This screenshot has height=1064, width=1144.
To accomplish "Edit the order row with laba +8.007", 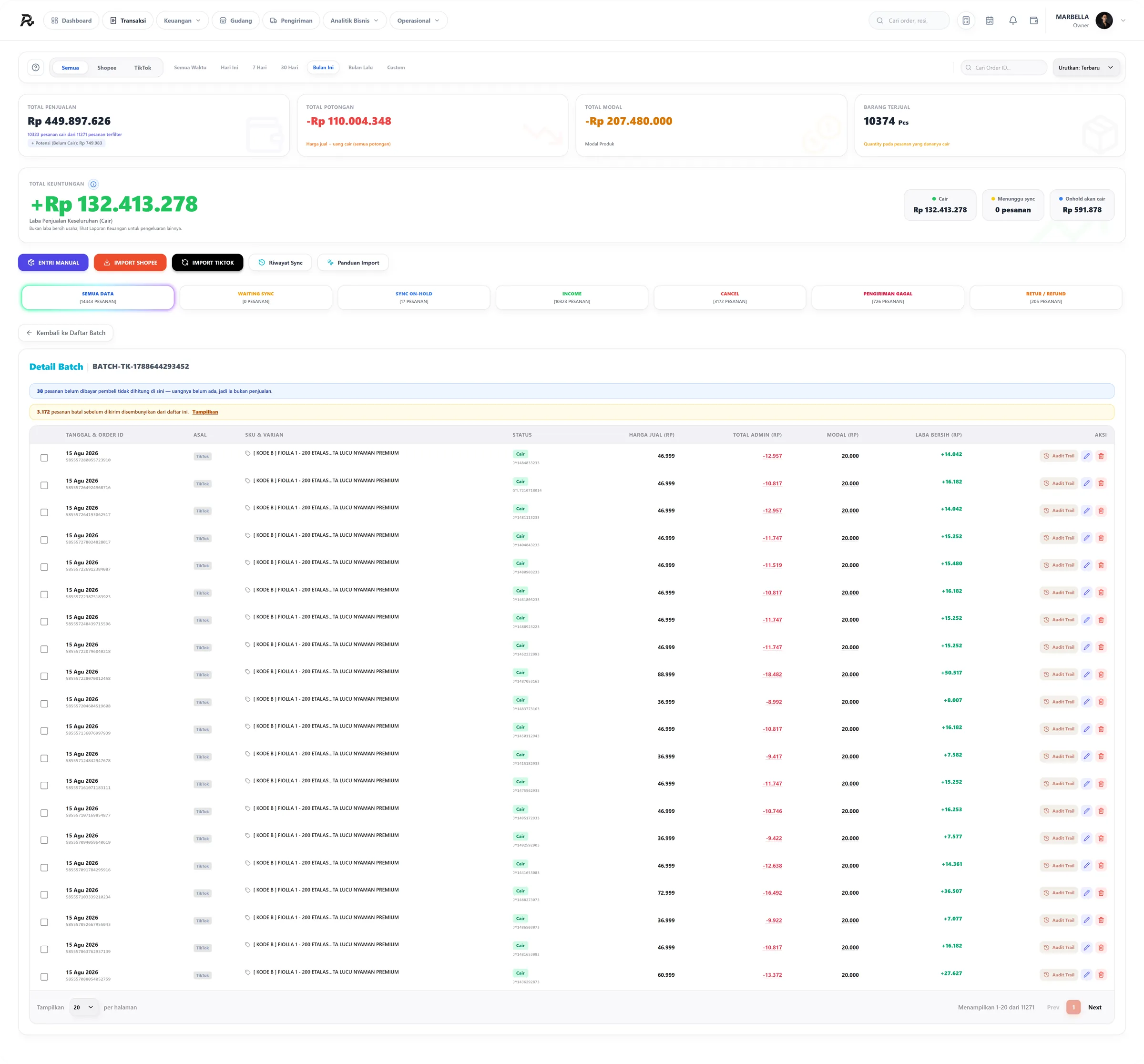I will 1086,702.
